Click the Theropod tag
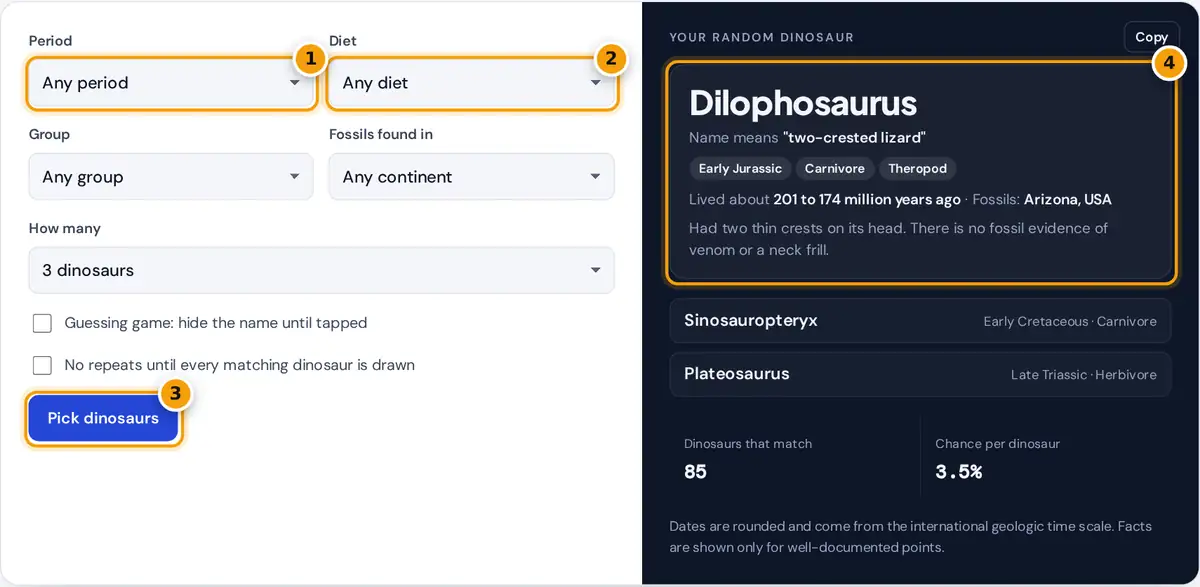This screenshot has height=587, width=1200. (x=918, y=169)
